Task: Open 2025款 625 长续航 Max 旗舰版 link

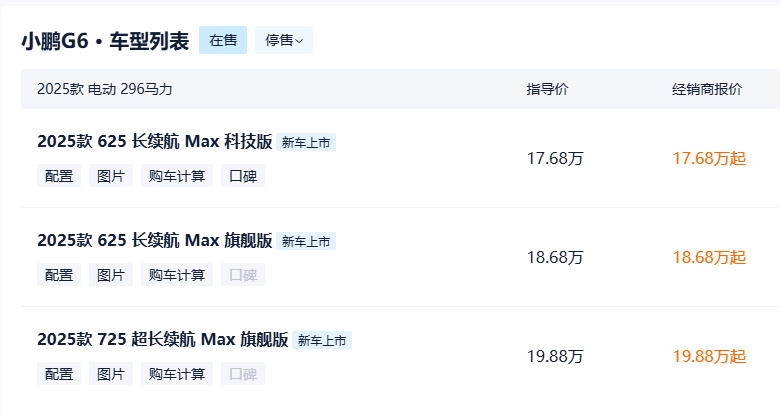Action: pyautogui.click(x=154, y=241)
